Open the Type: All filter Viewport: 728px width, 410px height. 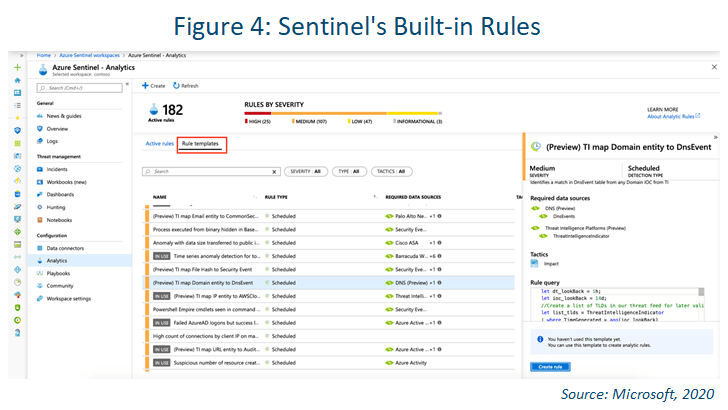[x=349, y=171]
